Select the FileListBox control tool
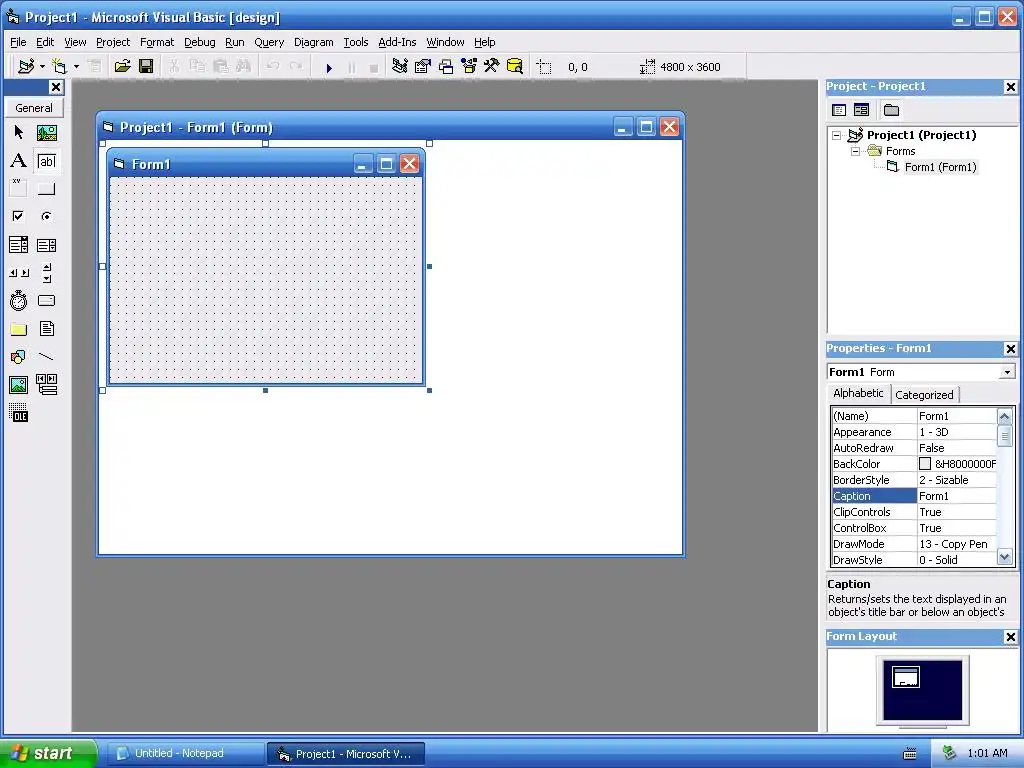The height and width of the screenshot is (768, 1024). (x=46, y=329)
